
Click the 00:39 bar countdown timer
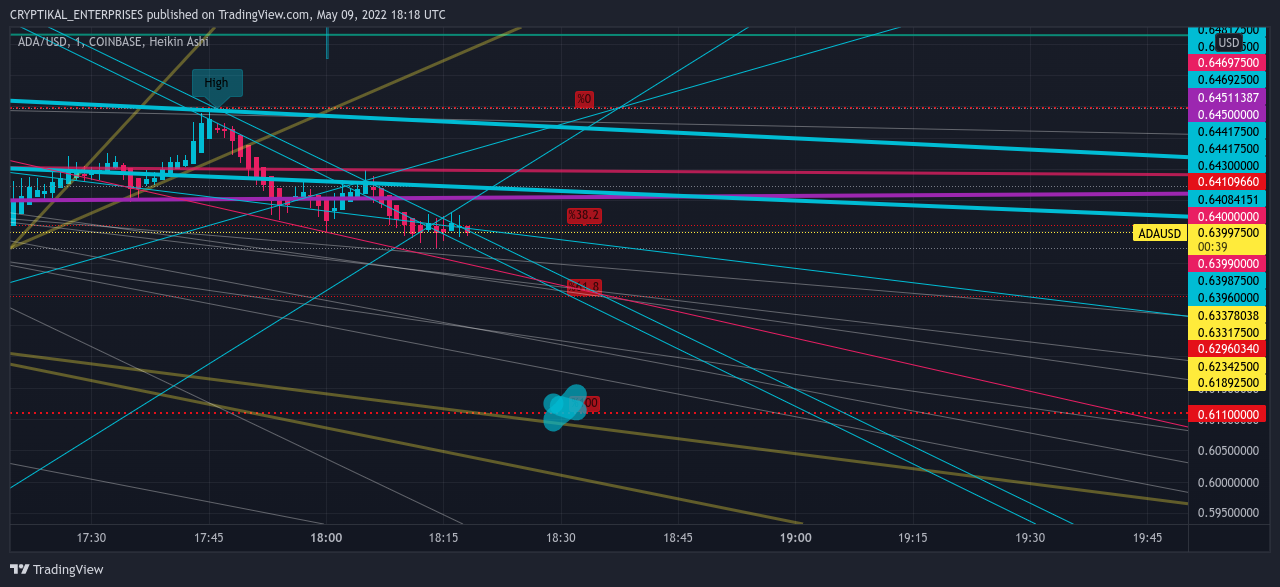(1213, 247)
